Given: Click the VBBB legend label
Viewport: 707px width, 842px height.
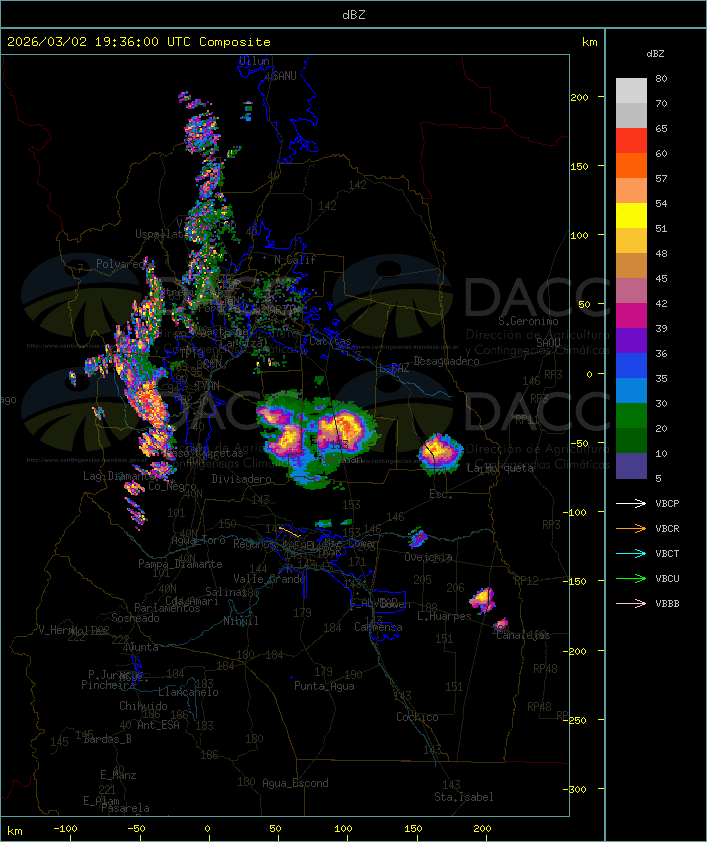Looking at the screenshot, I should click(x=667, y=604).
